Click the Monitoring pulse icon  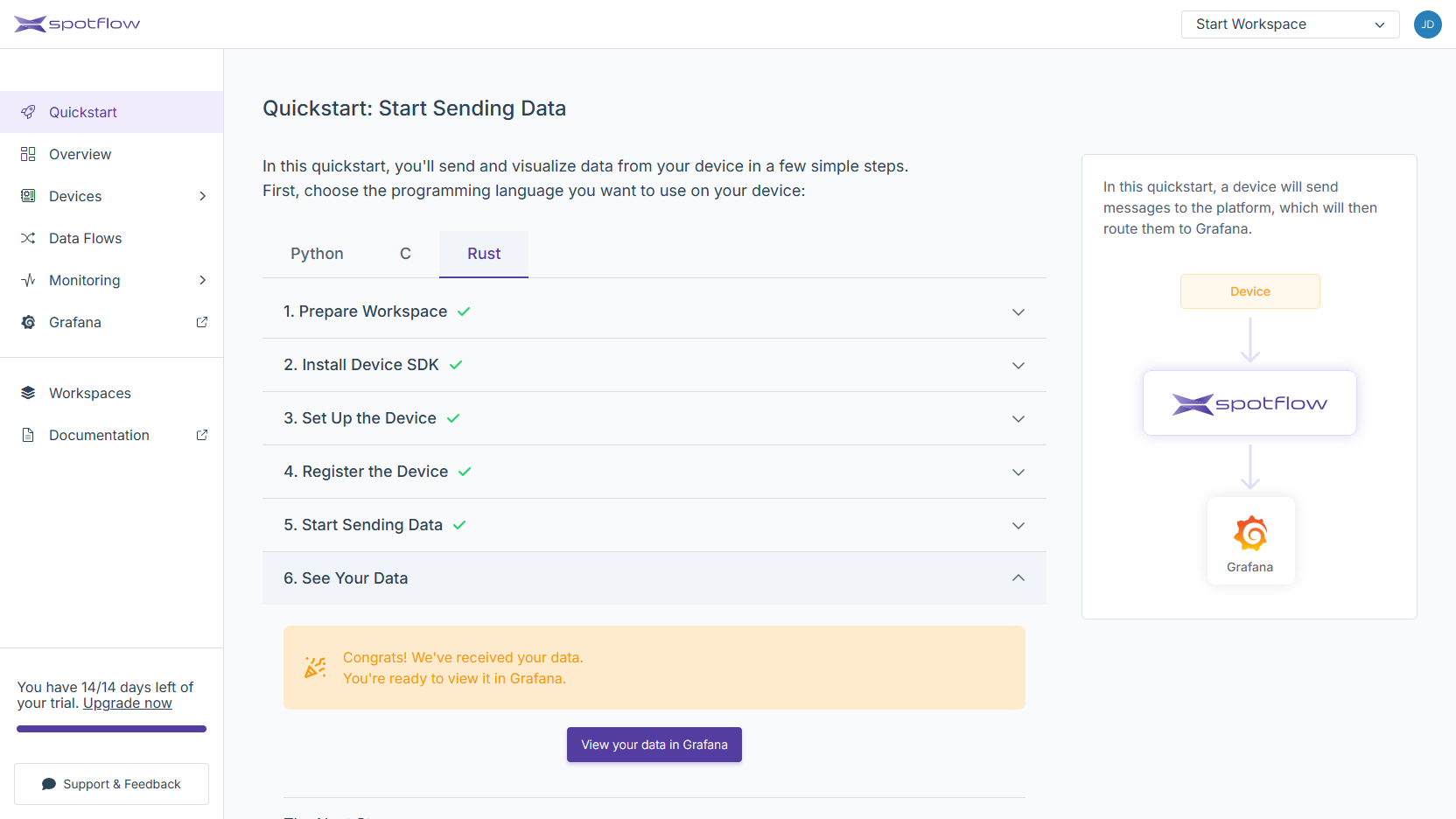pyautogui.click(x=28, y=280)
